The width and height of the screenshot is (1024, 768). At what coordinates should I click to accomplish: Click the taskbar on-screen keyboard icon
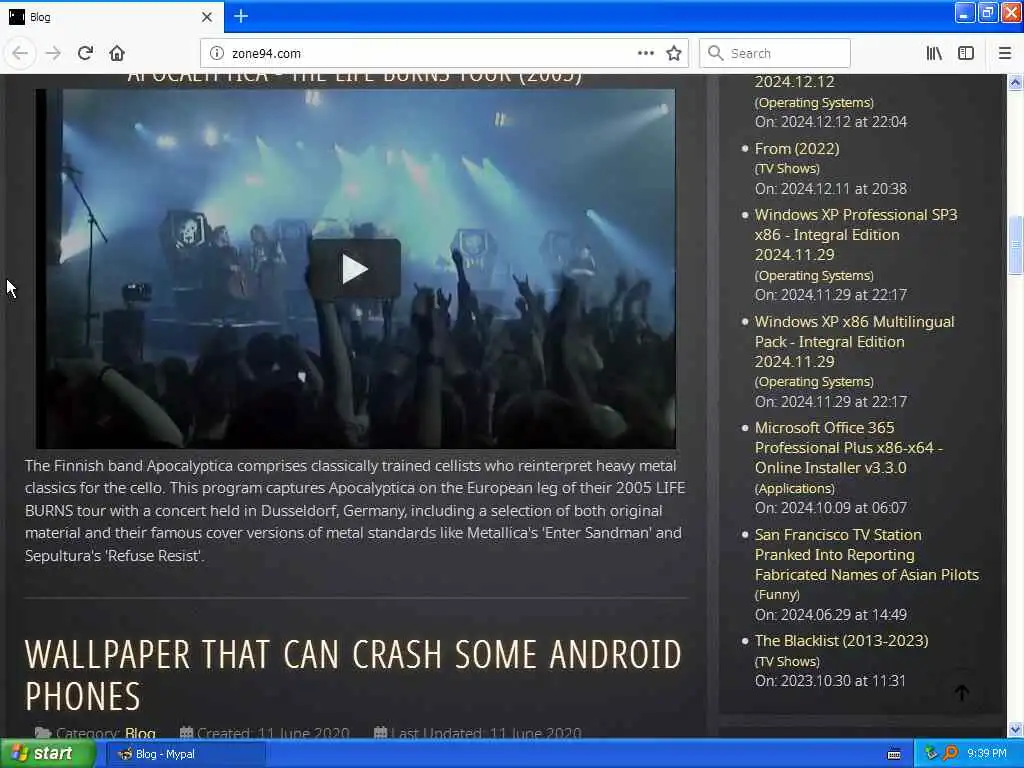pos(893,754)
